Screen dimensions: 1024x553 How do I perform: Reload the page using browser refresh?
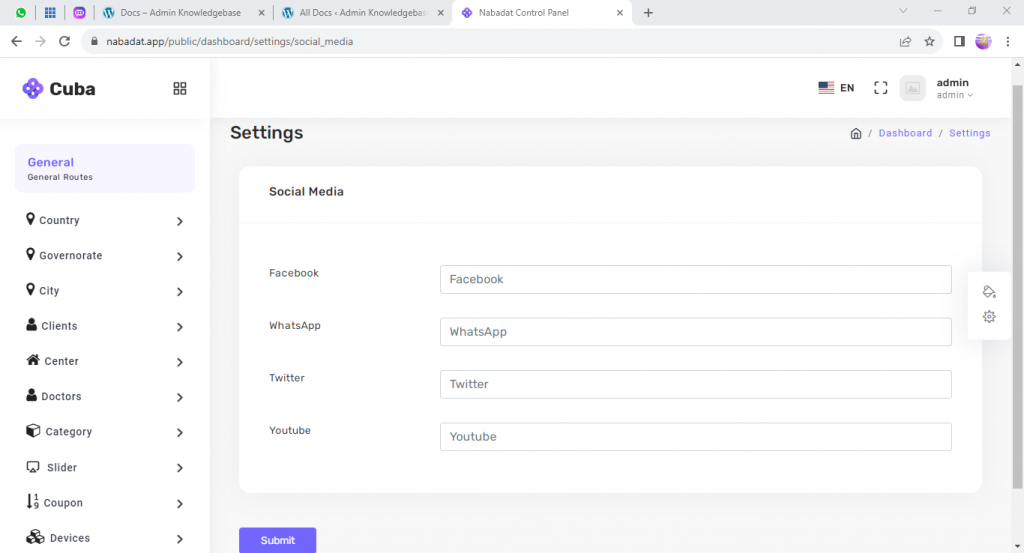65,42
